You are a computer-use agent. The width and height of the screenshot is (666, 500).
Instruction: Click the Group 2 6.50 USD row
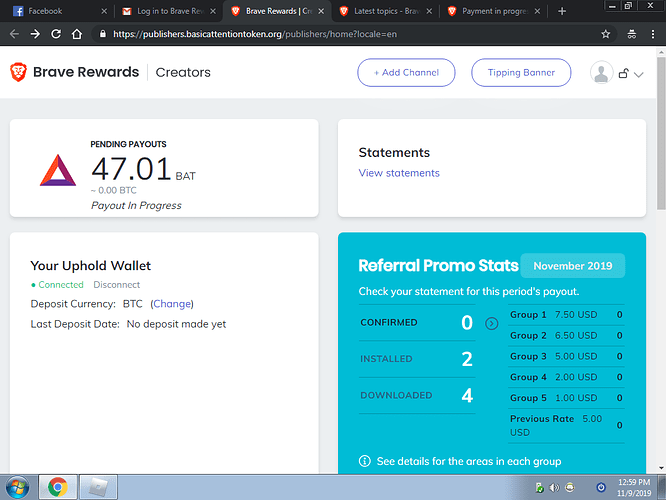point(566,336)
